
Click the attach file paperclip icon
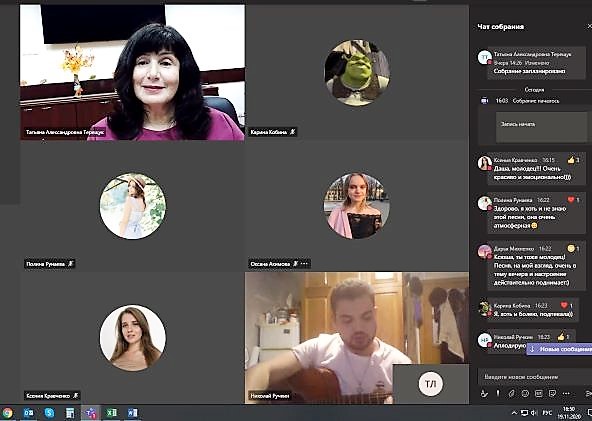511,393
